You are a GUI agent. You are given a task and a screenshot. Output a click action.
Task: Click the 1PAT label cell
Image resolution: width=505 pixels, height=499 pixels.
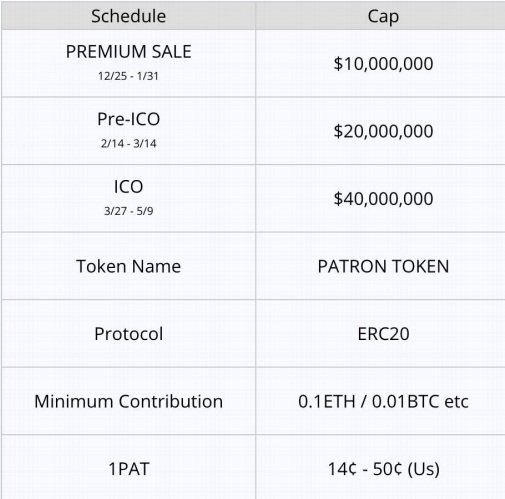(x=128, y=467)
